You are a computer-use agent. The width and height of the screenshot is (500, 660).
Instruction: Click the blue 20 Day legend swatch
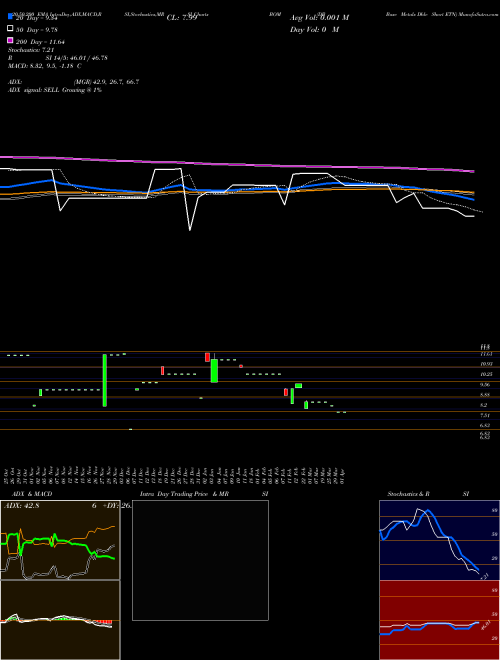point(11,16)
